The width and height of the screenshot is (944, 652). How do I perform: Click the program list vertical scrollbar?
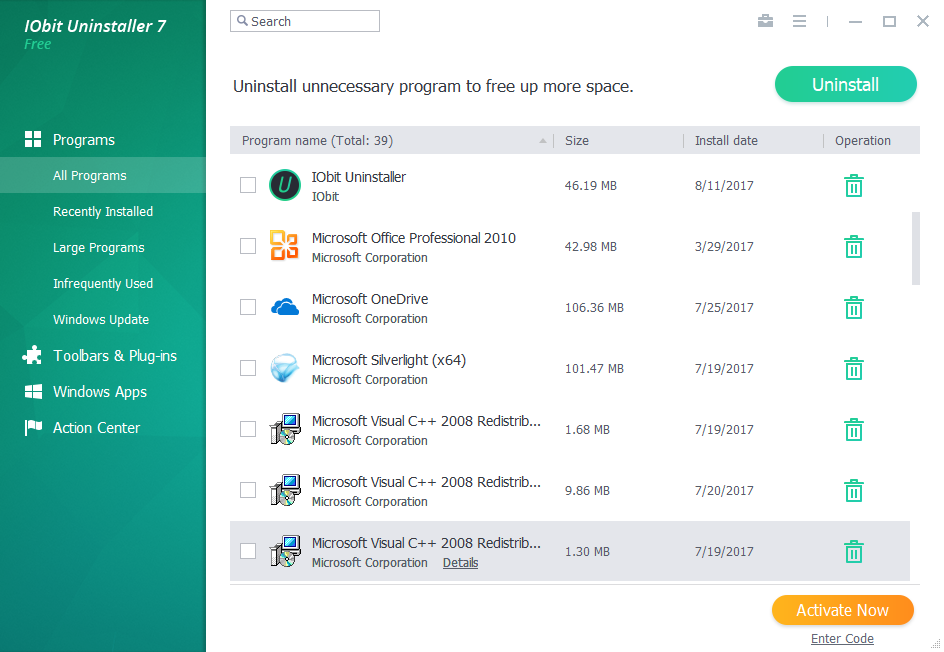pos(916,248)
